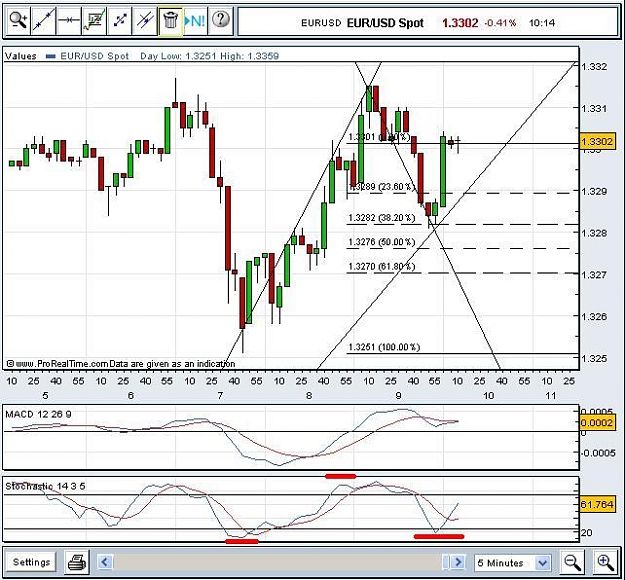Click the scrollbar right arrow

click(x=458, y=562)
